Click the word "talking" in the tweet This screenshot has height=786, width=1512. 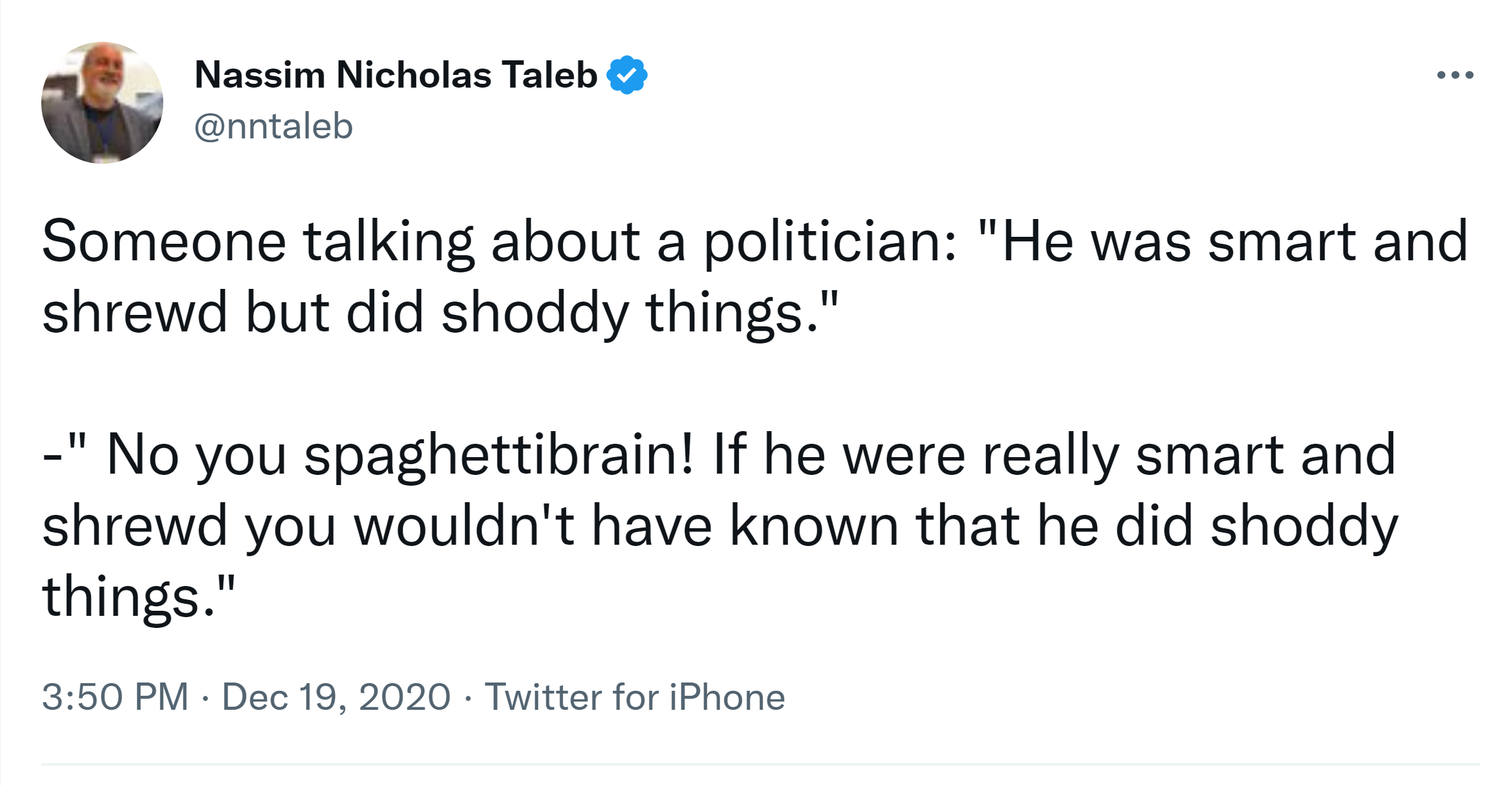coord(388,243)
